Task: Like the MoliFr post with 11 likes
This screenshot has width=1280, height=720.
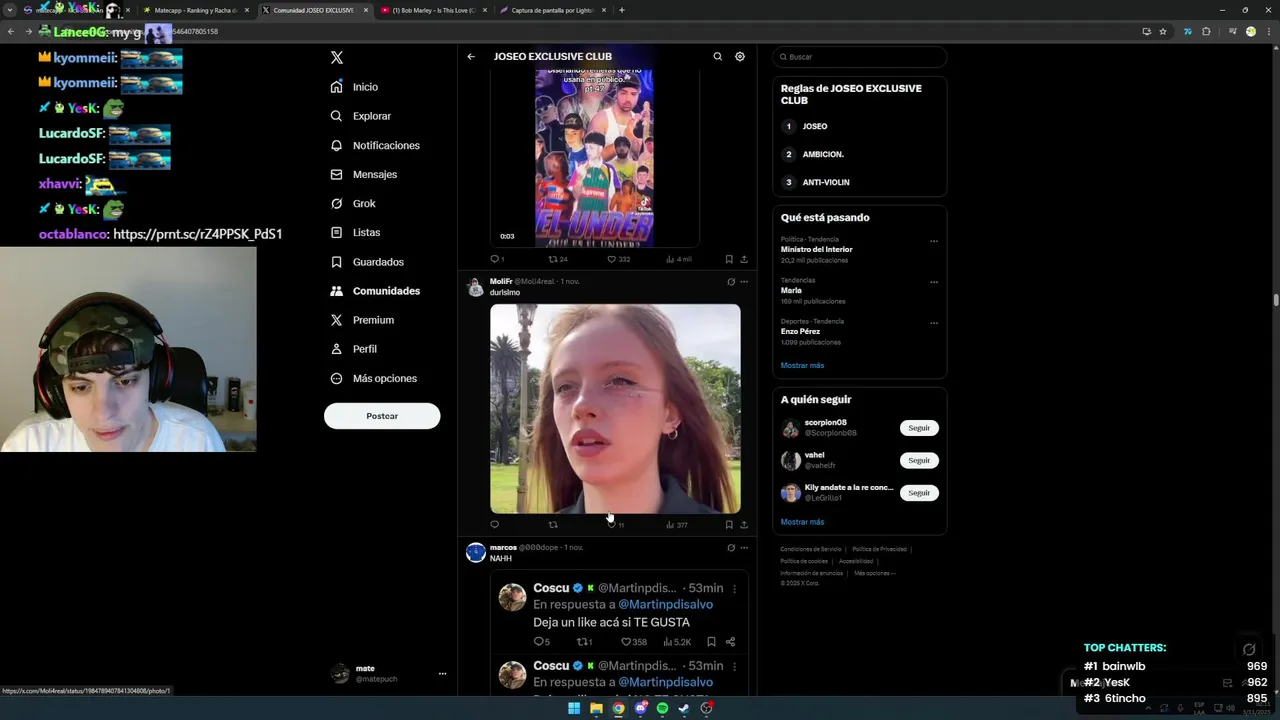Action: pos(615,524)
